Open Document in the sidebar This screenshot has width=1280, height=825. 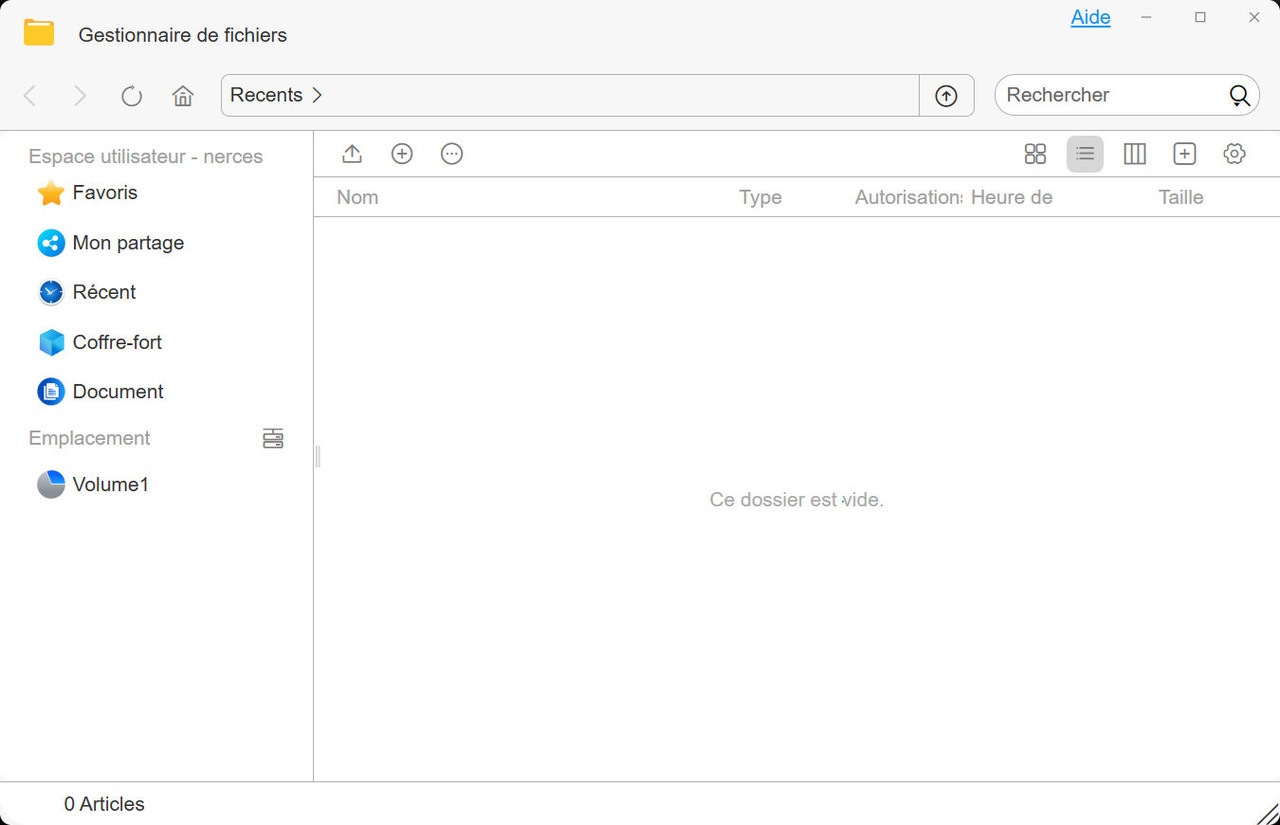point(100,392)
